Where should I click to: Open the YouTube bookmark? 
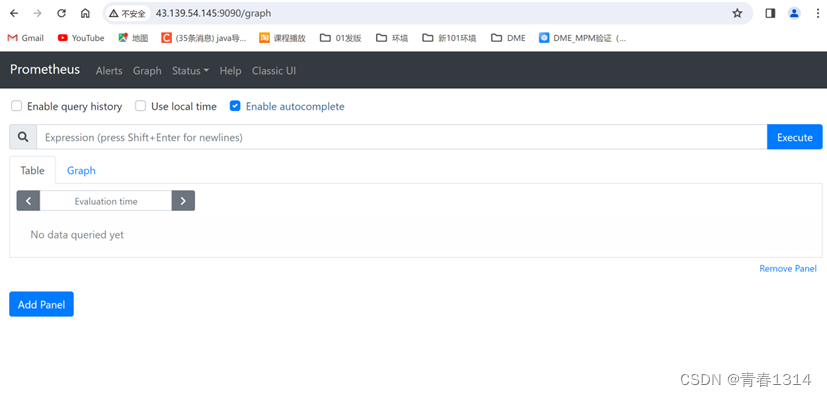81,38
